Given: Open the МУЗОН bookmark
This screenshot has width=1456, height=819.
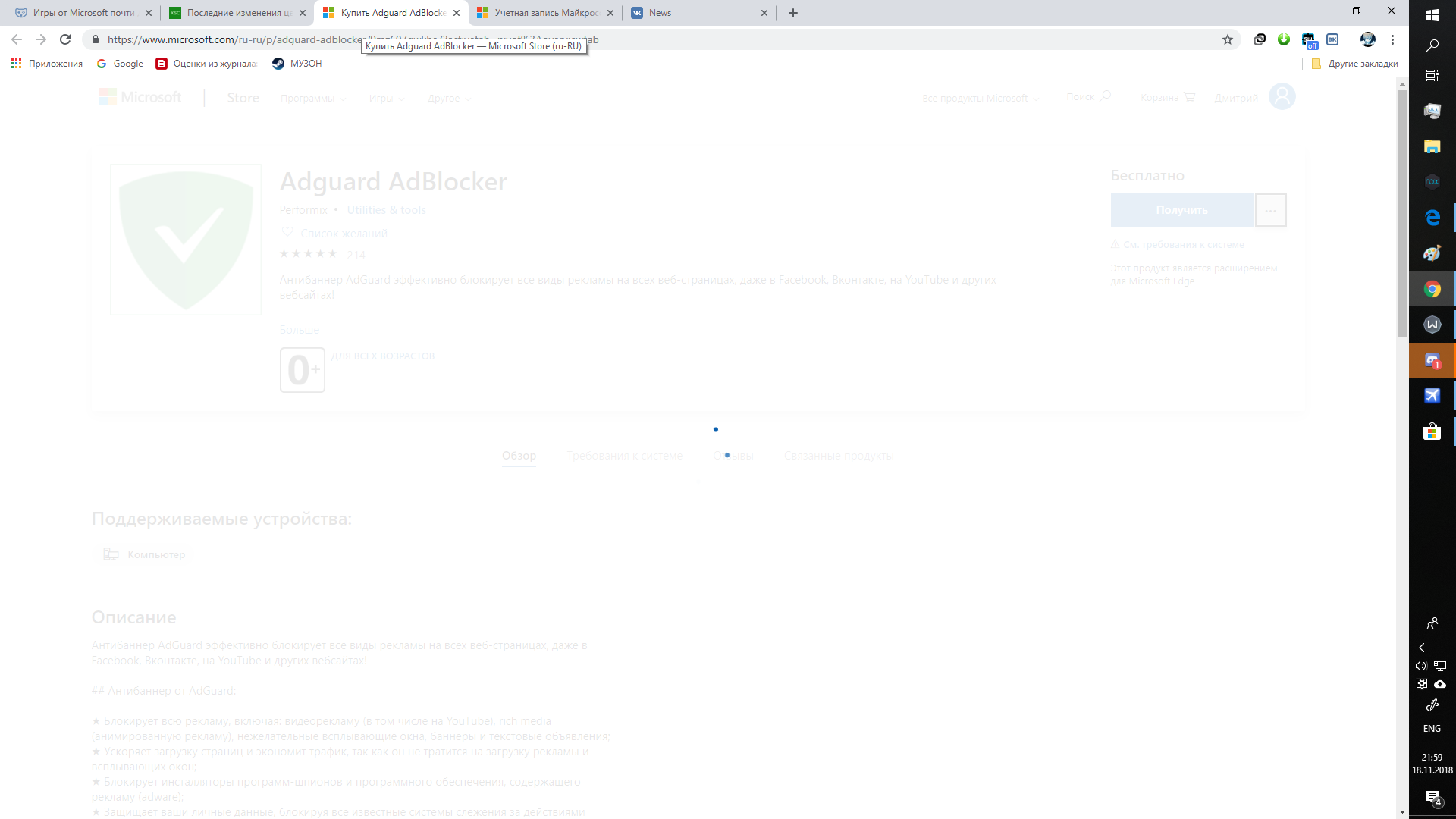Looking at the screenshot, I should (297, 64).
